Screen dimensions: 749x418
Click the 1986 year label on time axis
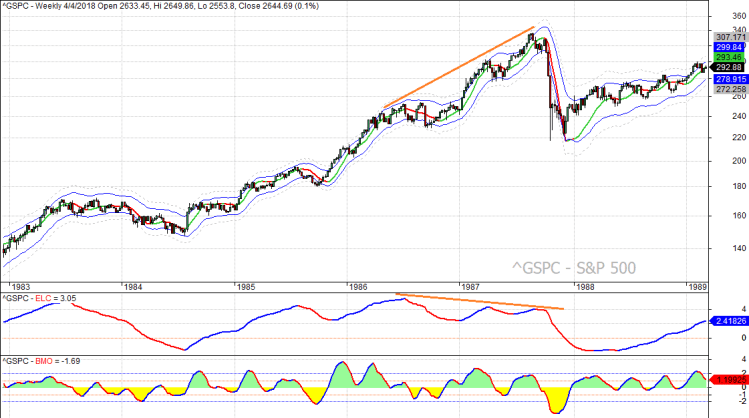[x=358, y=287]
